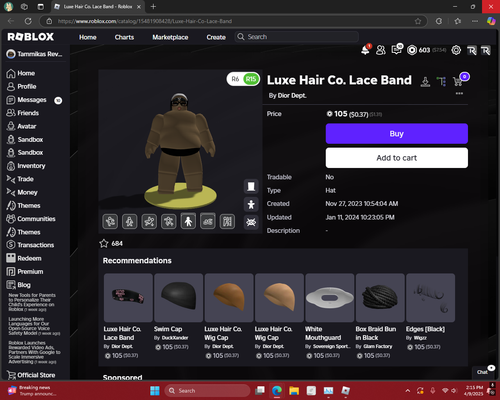The width and height of the screenshot is (500, 400).
Task: Open the Swim Cap recommendation thumbnail
Action: 178,298
